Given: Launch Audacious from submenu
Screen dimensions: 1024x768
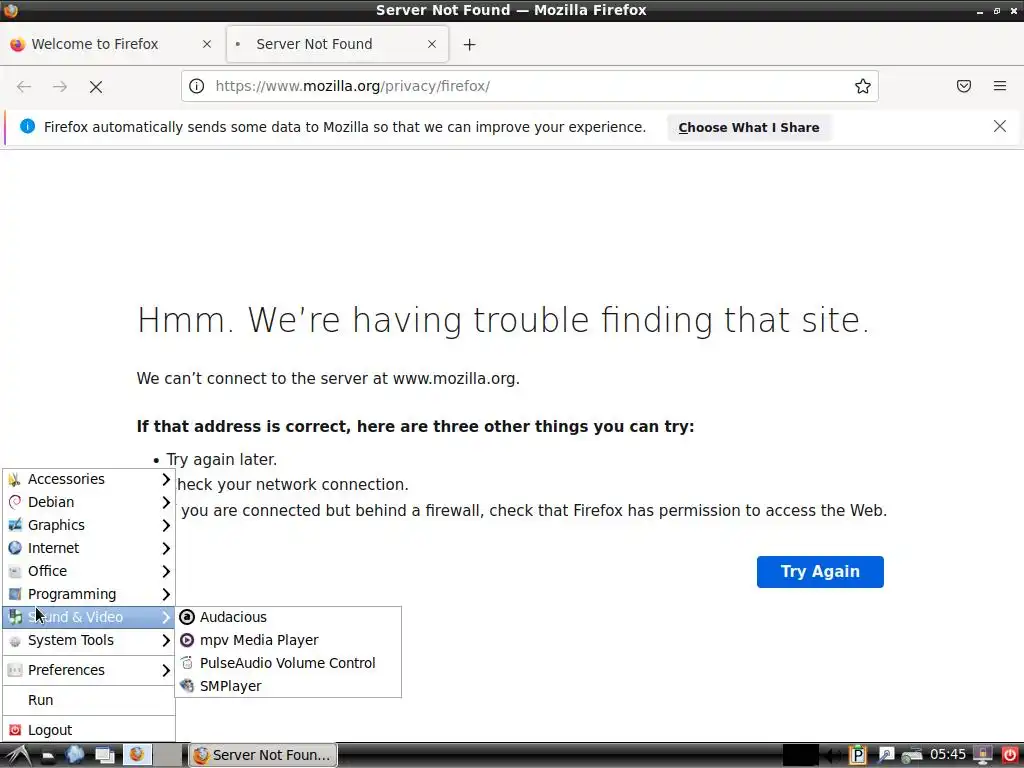Looking at the screenshot, I should point(288,617).
